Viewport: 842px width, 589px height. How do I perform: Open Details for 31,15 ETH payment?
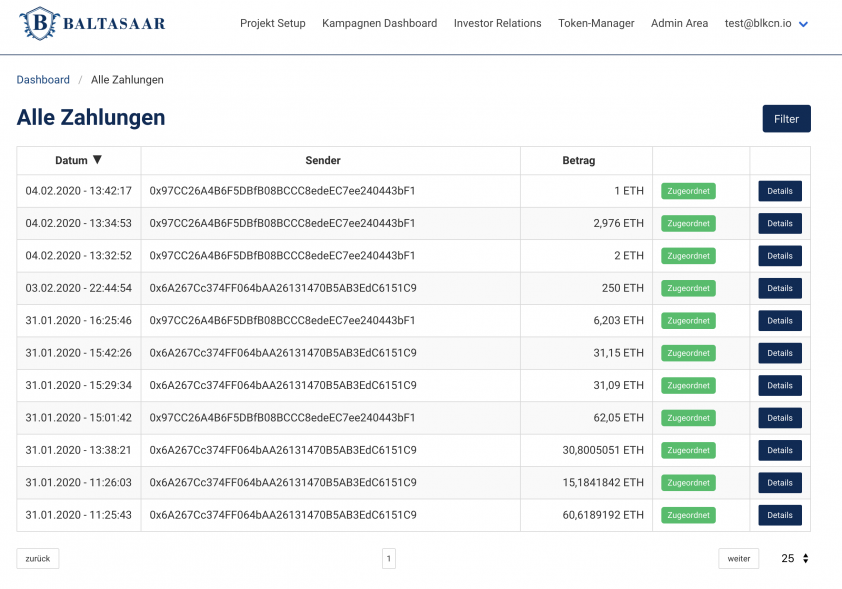pyautogui.click(x=780, y=353)
